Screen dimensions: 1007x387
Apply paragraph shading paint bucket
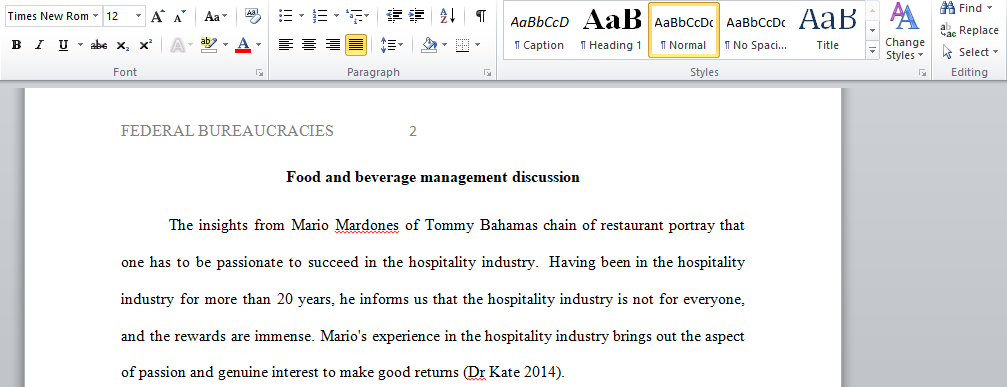pos(429,45)
